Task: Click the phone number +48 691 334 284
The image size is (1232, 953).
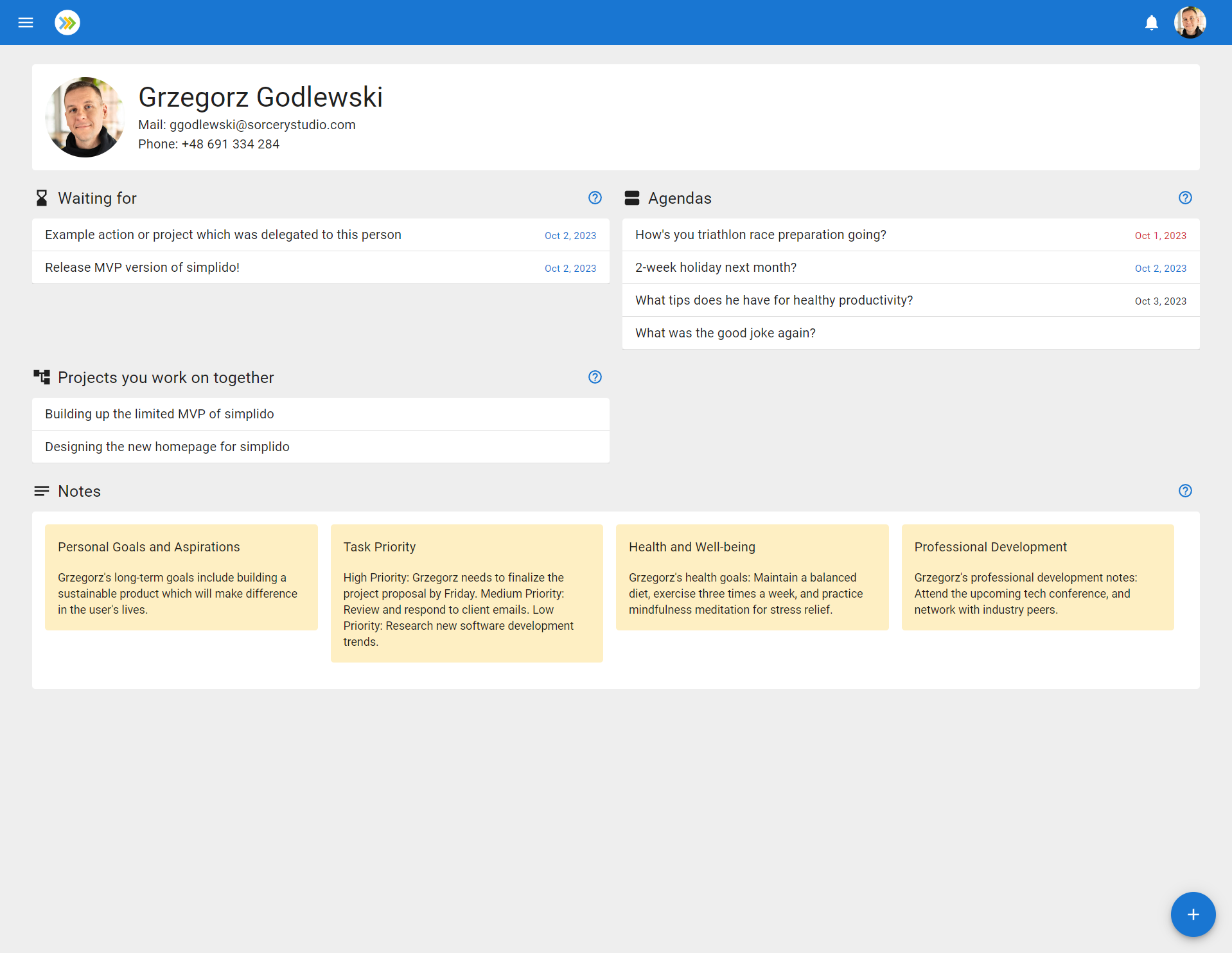Action: tap(231, 144)
